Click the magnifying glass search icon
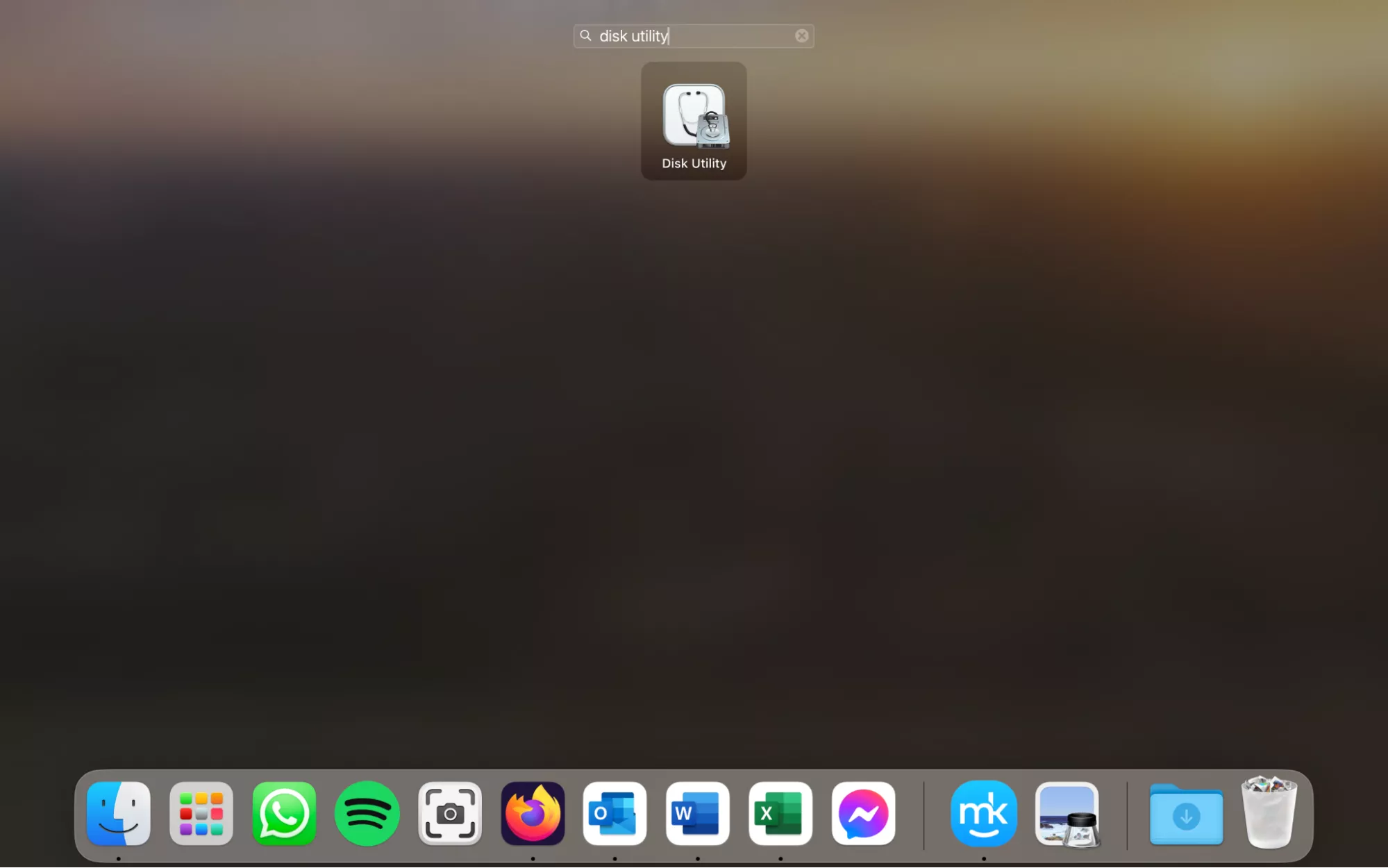Viewport: 1388px width, 868px height. click(585, 35)
